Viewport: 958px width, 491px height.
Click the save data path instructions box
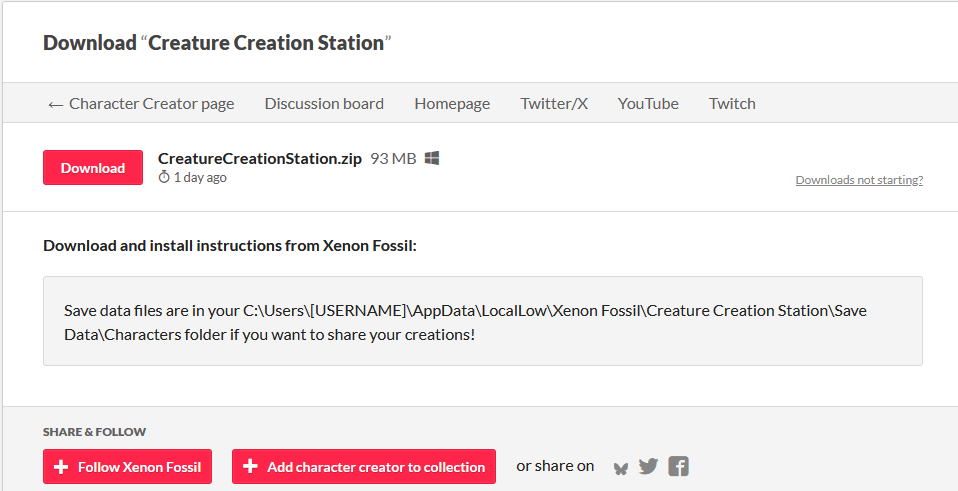tap(482, 322)
